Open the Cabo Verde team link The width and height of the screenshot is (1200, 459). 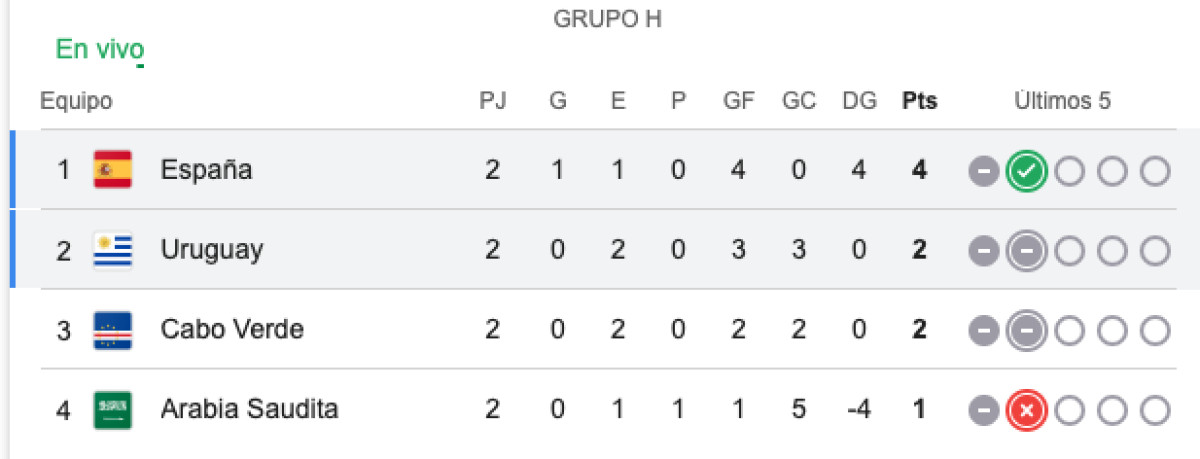(232, 329)
